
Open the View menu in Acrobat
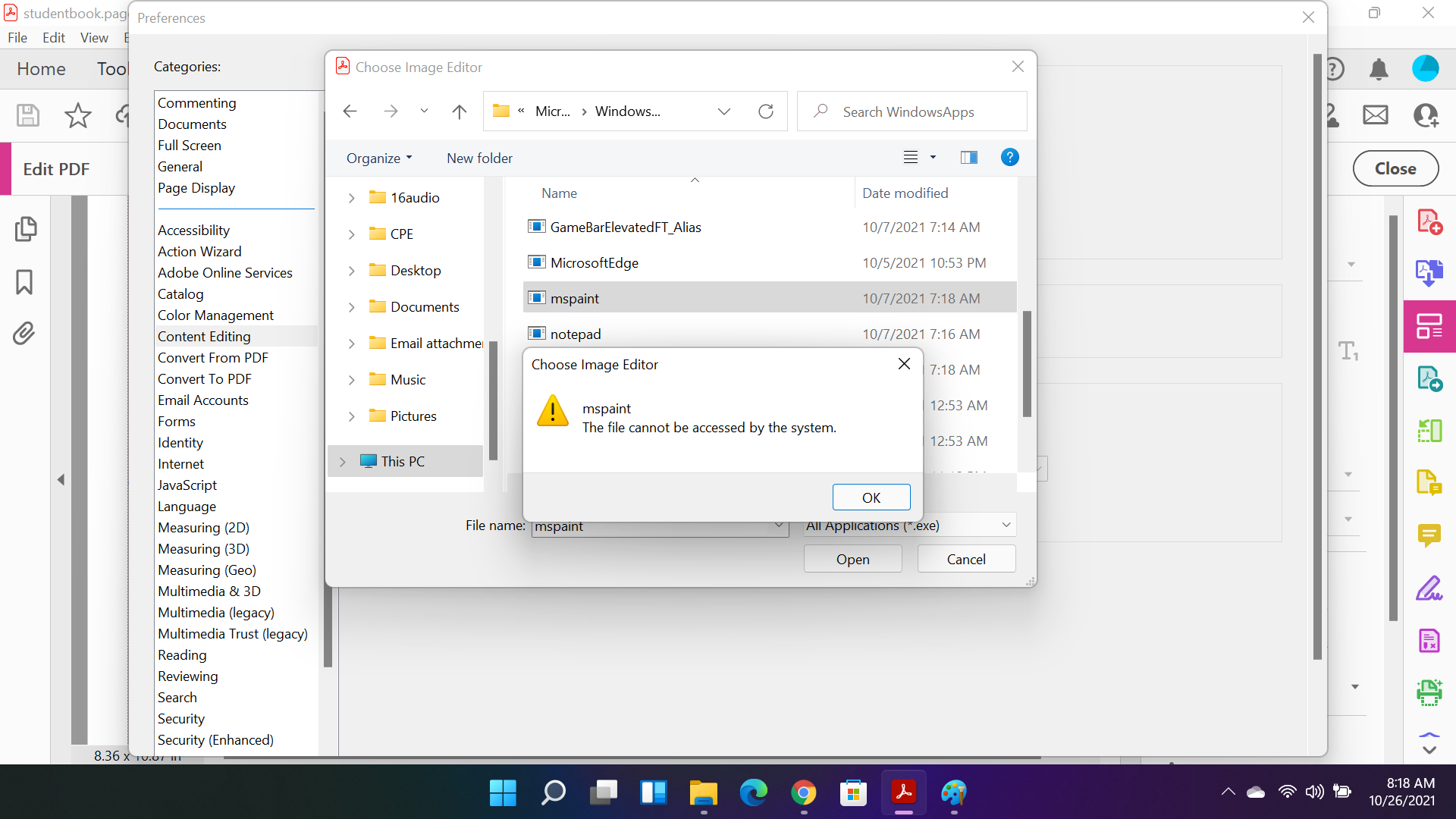pyautogui.click(x=94, y=37)
